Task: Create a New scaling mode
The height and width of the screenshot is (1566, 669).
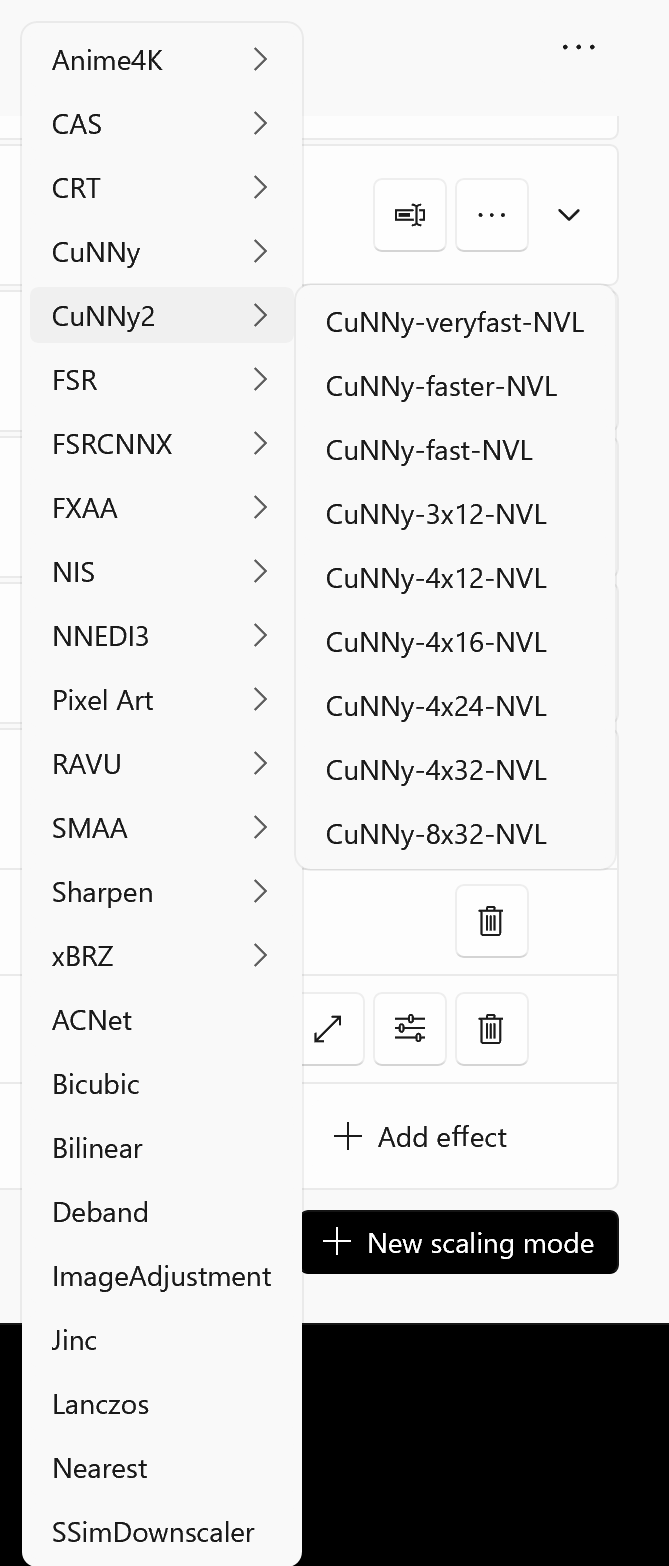Action: (x=459, y=1242)
